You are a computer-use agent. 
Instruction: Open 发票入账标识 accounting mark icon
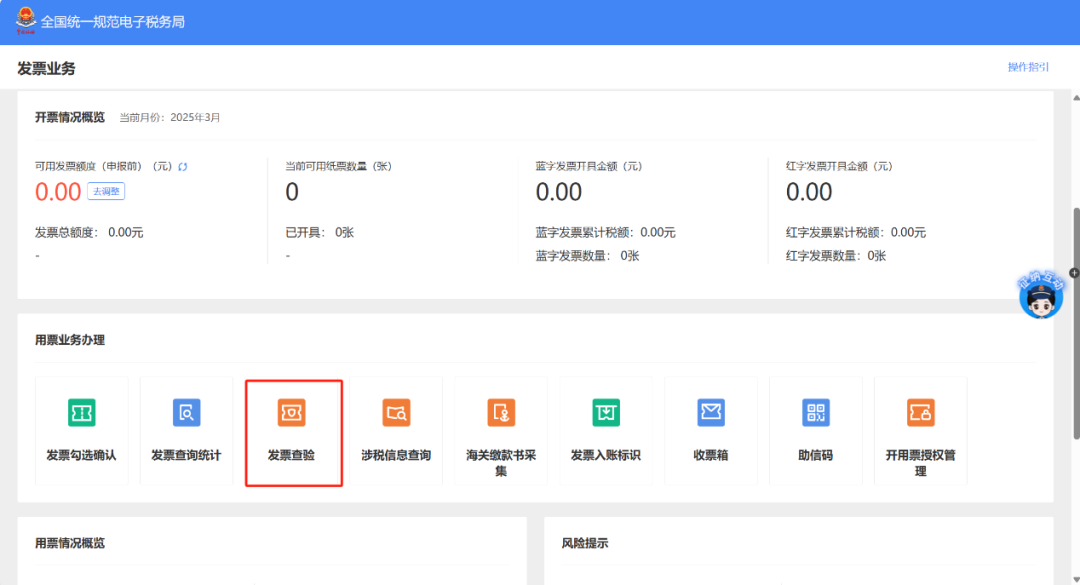606,413
